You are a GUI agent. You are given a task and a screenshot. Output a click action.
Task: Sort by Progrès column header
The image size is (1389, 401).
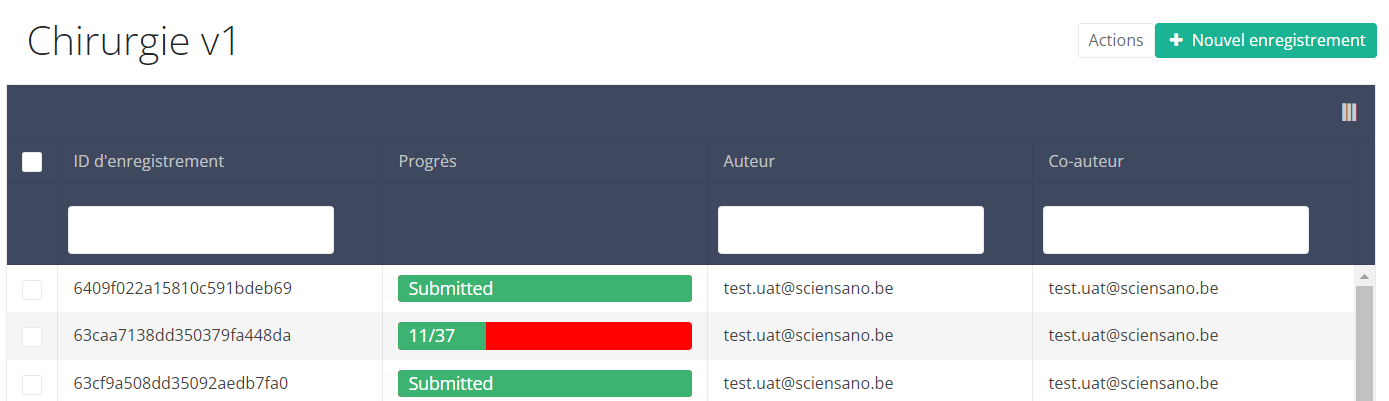click(428, 161)
